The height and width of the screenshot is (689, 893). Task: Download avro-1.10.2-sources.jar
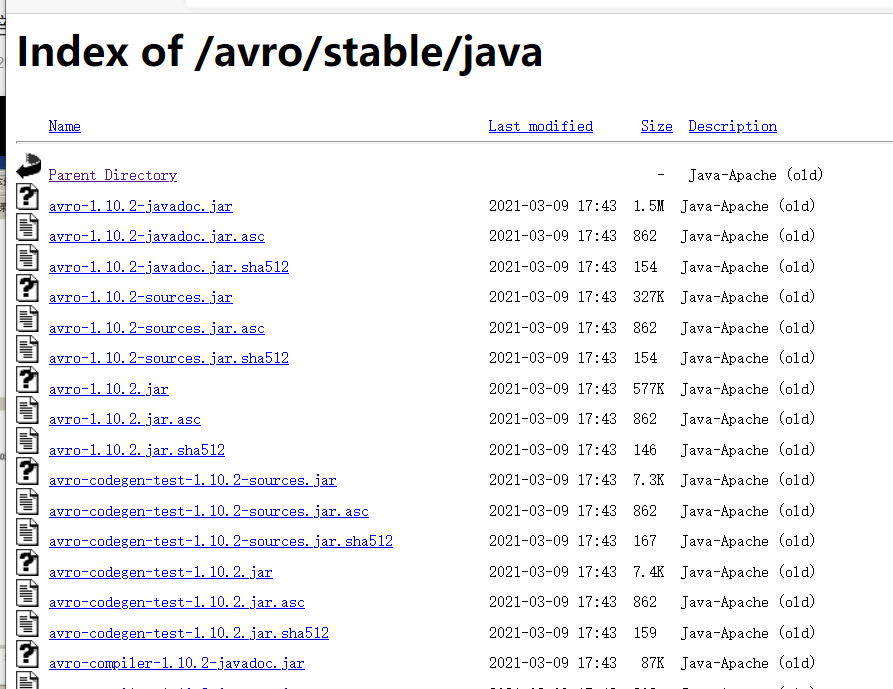point(141,297)
